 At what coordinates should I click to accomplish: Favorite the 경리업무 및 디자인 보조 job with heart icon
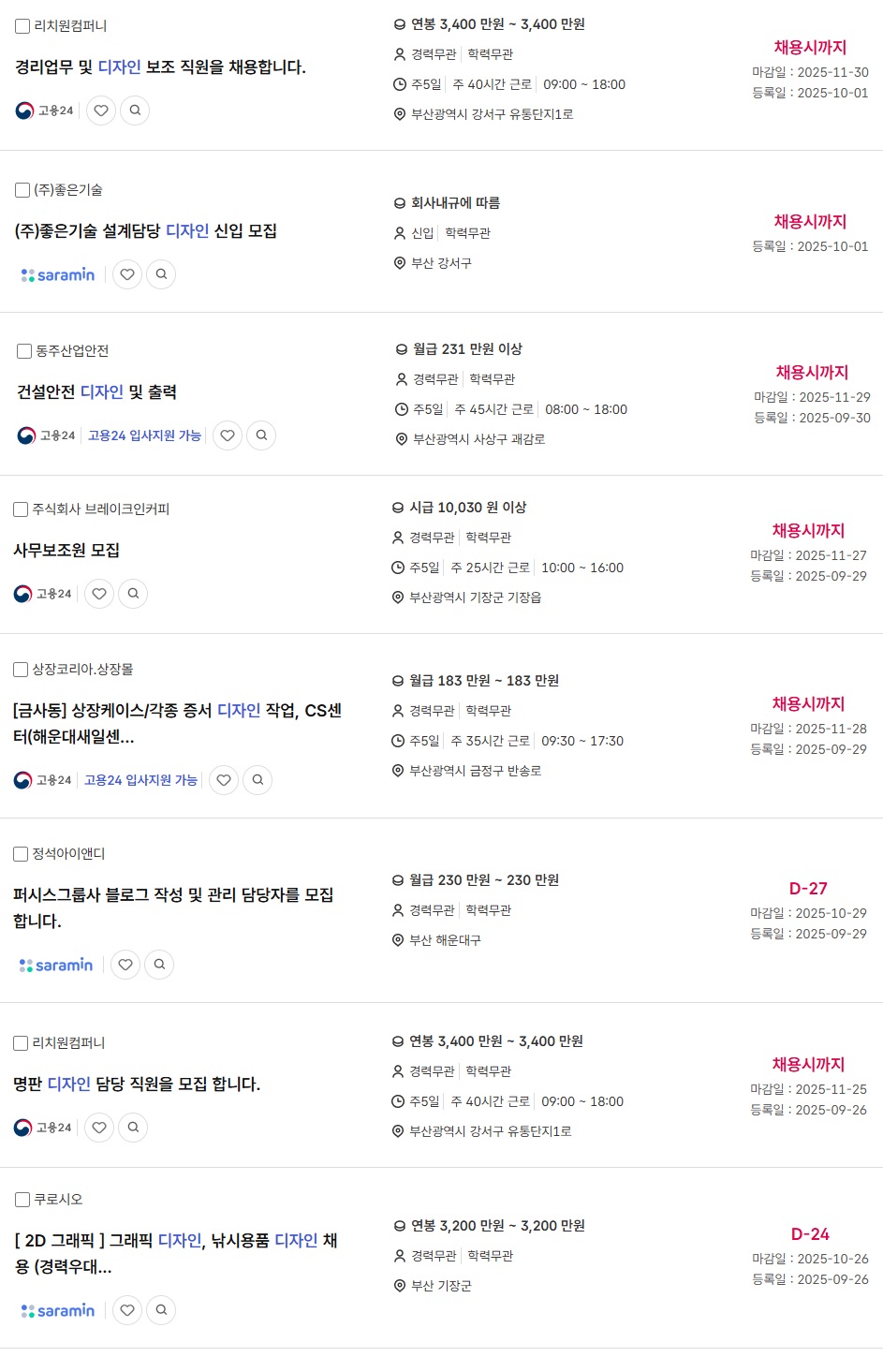coord(101,111)
